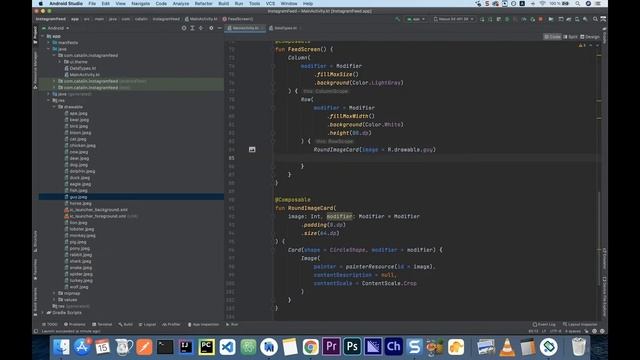Open the Profiler tool window
This screenshot has height=360, width=640.
point(171,324)
